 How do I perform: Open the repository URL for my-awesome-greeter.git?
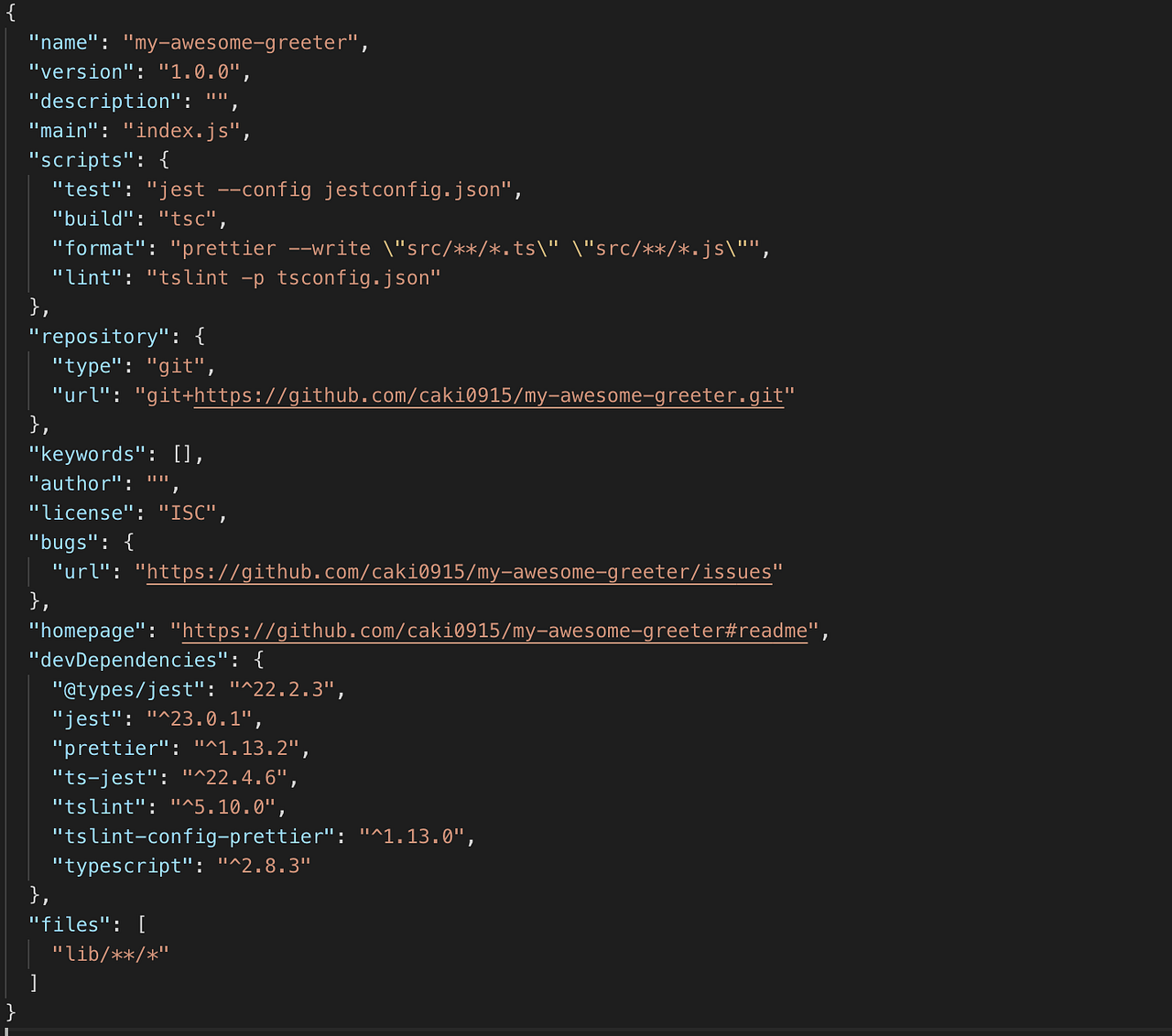[x=488, y=395]
